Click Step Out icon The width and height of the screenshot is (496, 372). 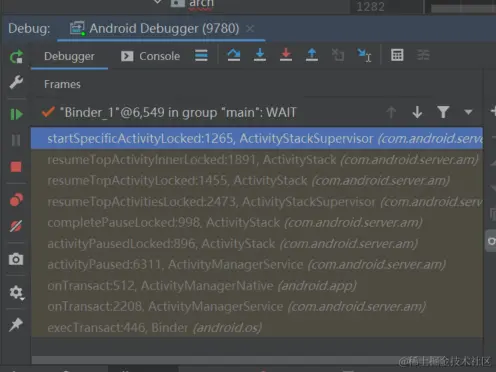pyautogui.click(x=312, y=55)
